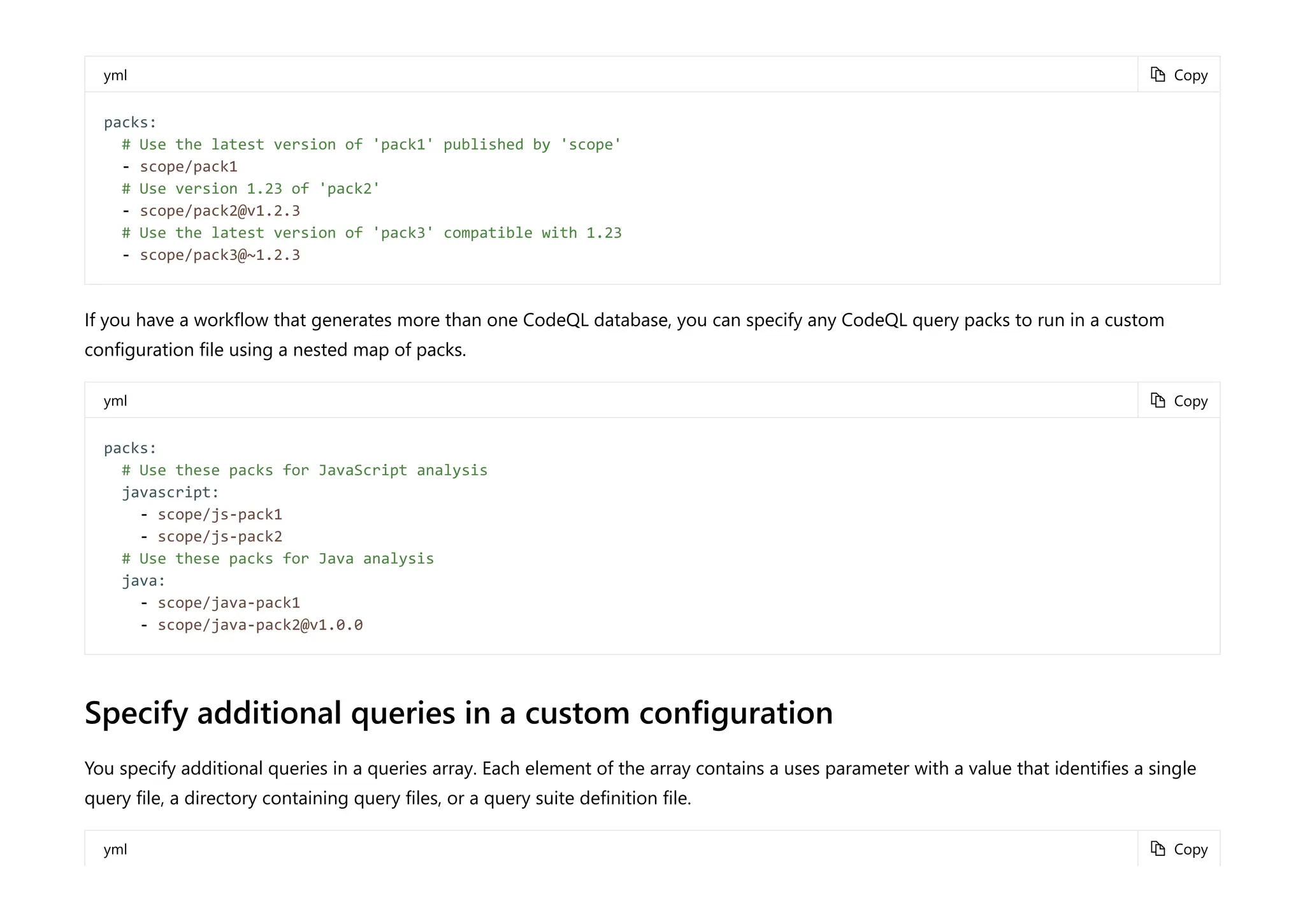Click the line 'scope/java-pack1'
This screenshot has width=1305, height=924.
coord(229,603)
